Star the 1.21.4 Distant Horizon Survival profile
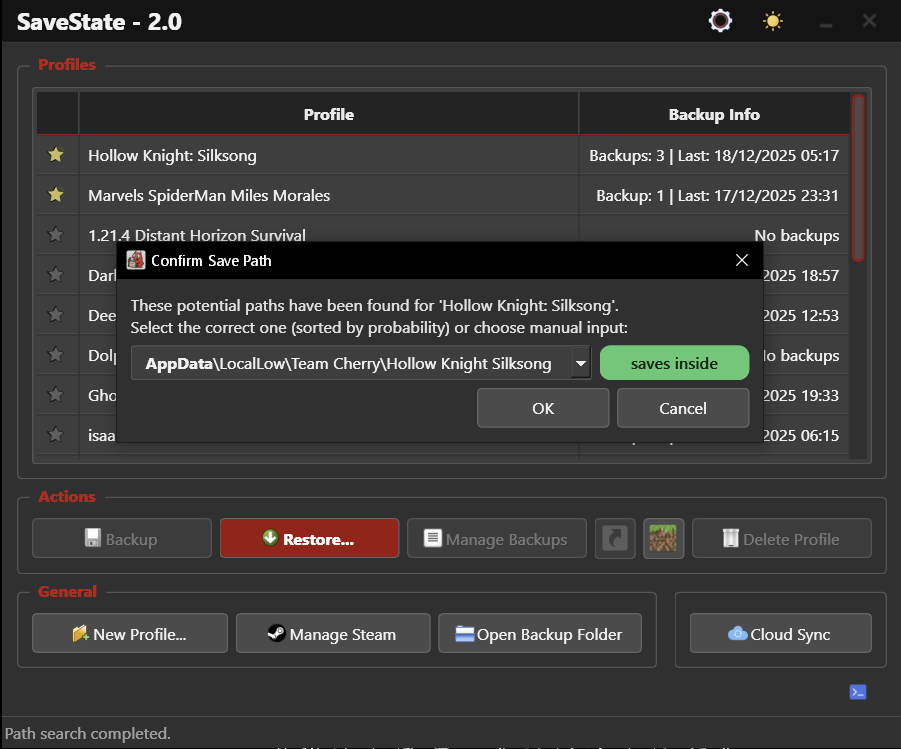 tap(56, 235)
